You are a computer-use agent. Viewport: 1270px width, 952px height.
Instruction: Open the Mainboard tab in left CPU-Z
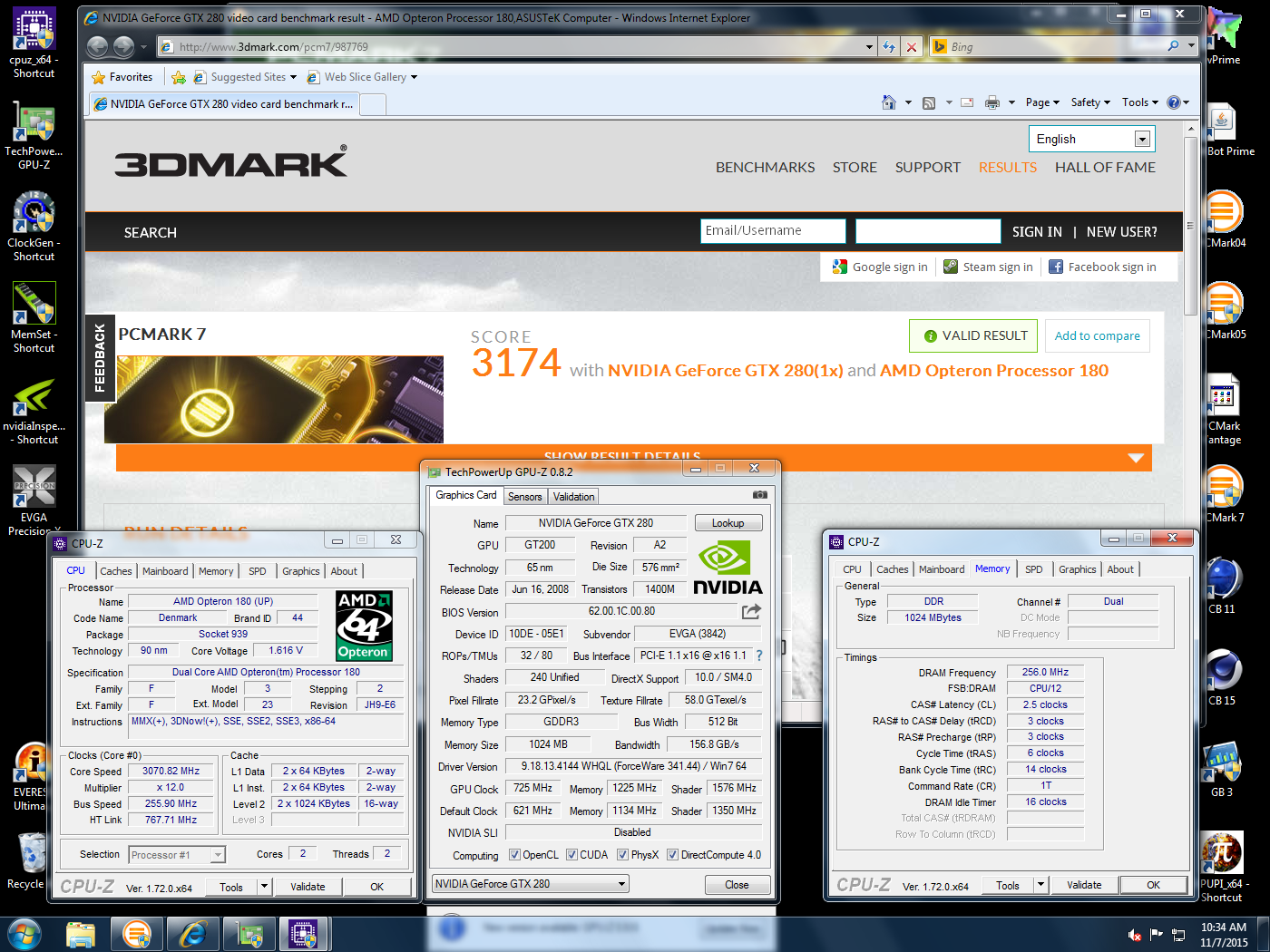pyautogui.click(x=165, y=571)
